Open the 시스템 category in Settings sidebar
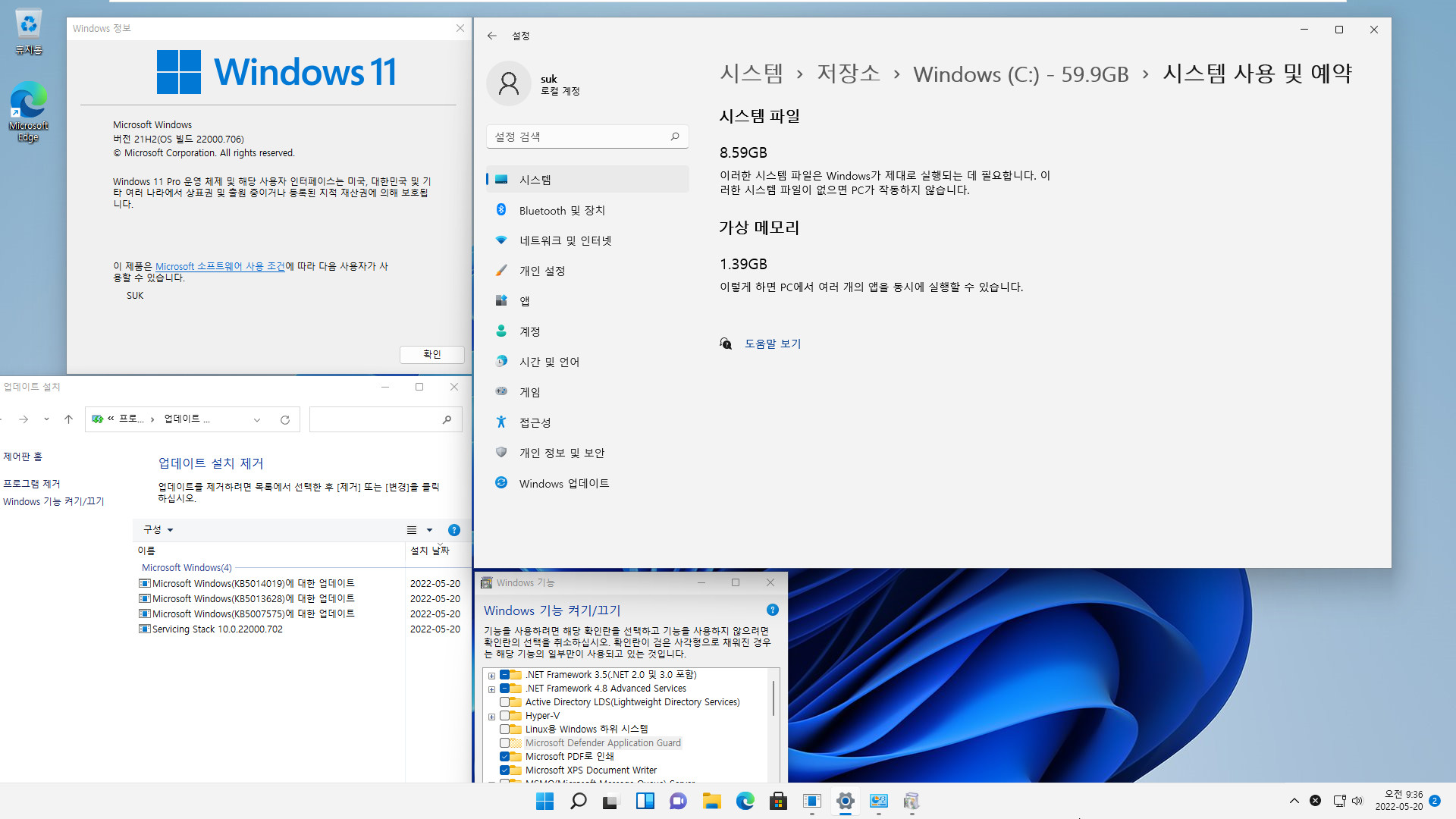 (587, 180)
